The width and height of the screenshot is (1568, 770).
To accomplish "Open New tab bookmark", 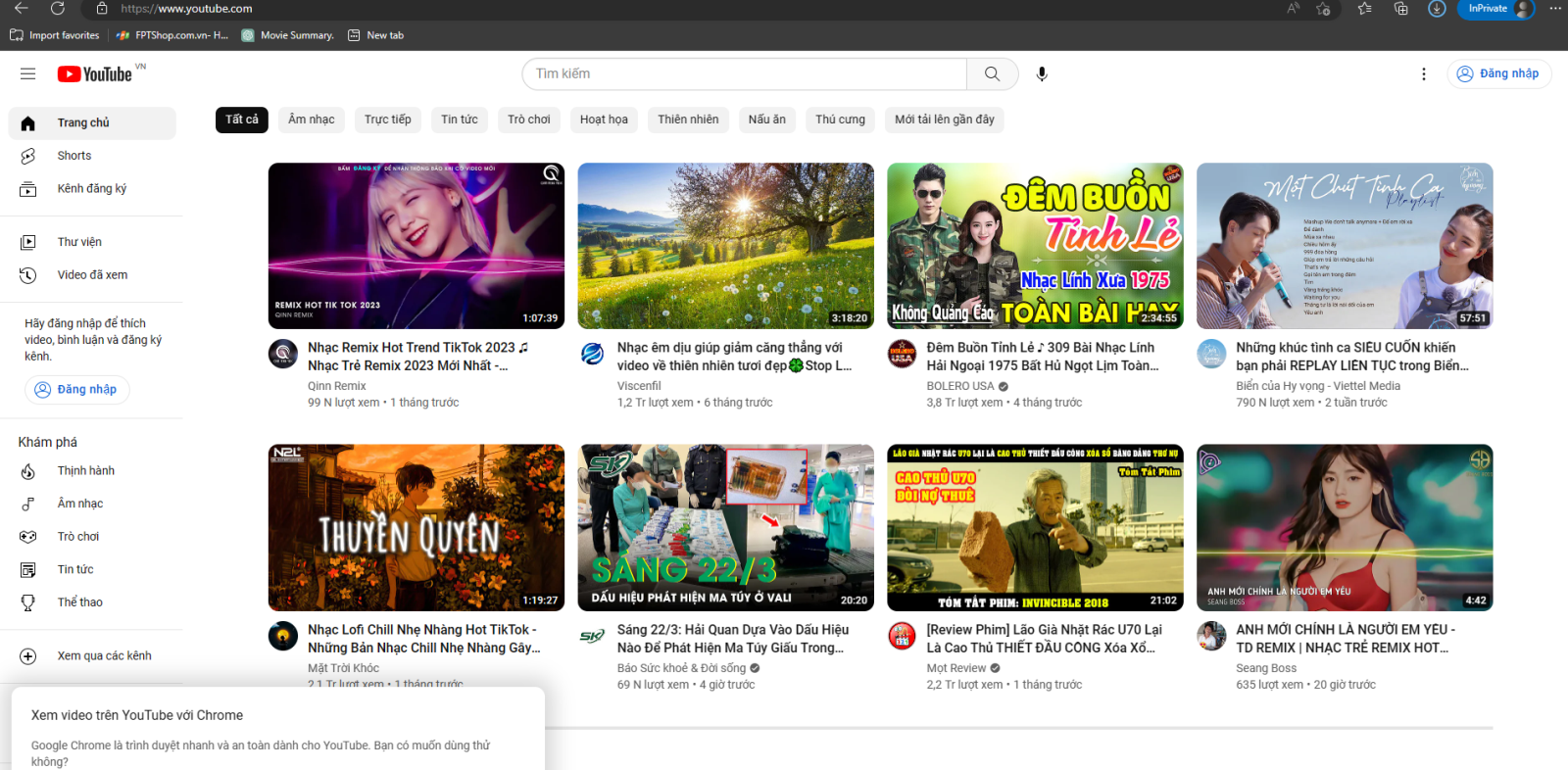I will (376, 35).
